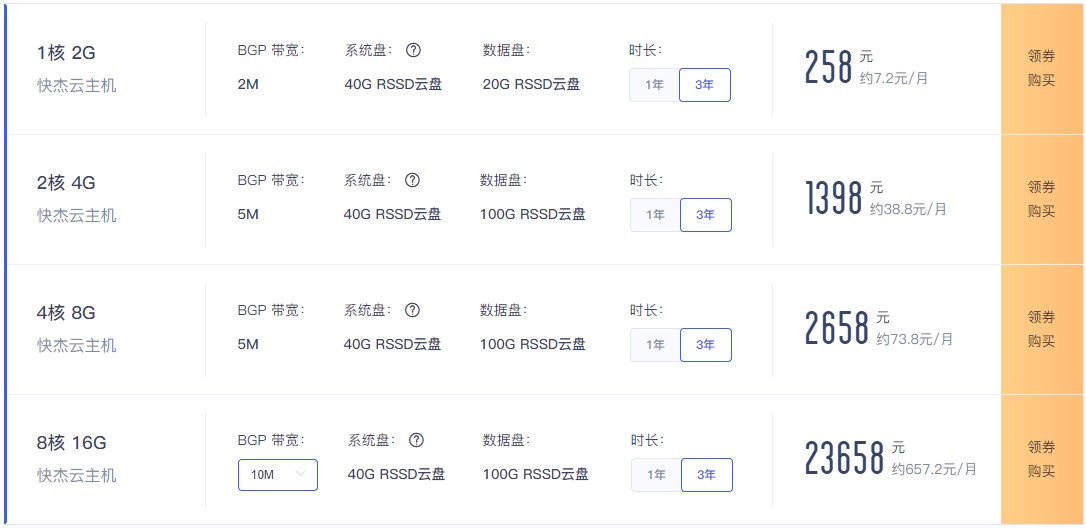The image size is (1086, 528).
Task: Select 3年 duration for 2核 4G plan
Action: (706, 215)
